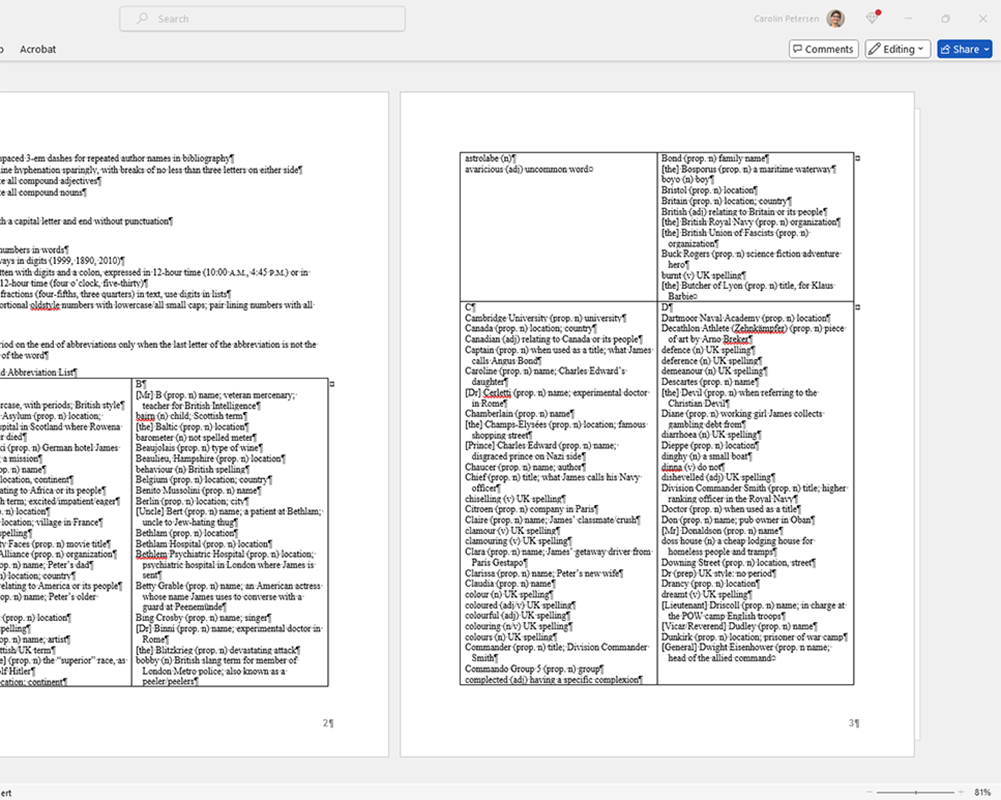Click 'Belgium (prop. n) location; country' entry
The width and height of the screenshot is (1001, 800).
204,479
